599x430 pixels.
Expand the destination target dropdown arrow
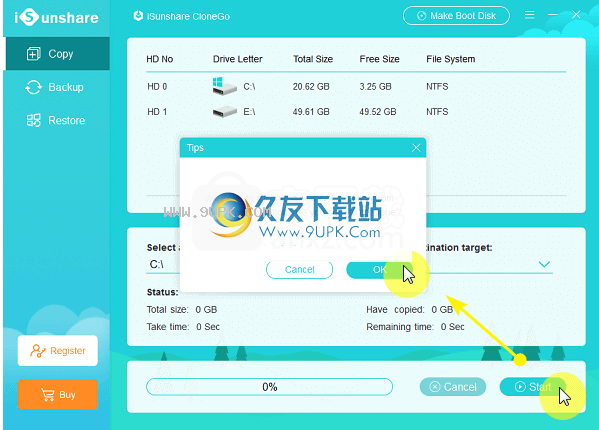544,264
